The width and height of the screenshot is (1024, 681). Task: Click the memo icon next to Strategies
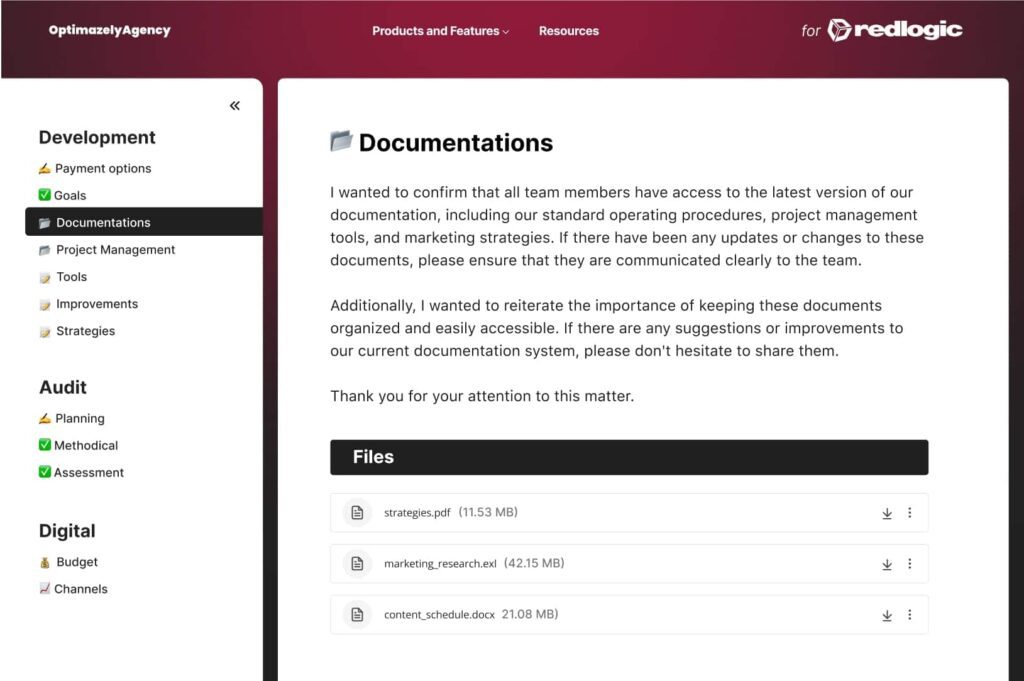(44, 332)
